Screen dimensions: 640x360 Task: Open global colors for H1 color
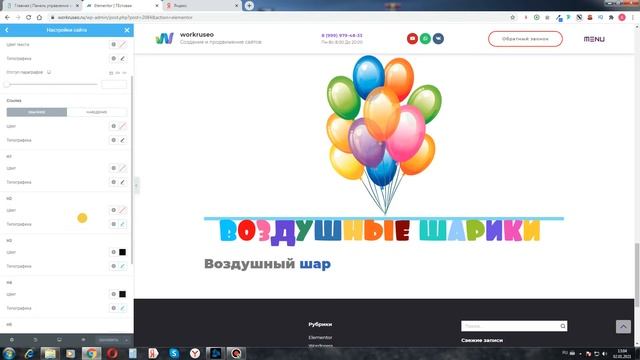coord(113,168)
